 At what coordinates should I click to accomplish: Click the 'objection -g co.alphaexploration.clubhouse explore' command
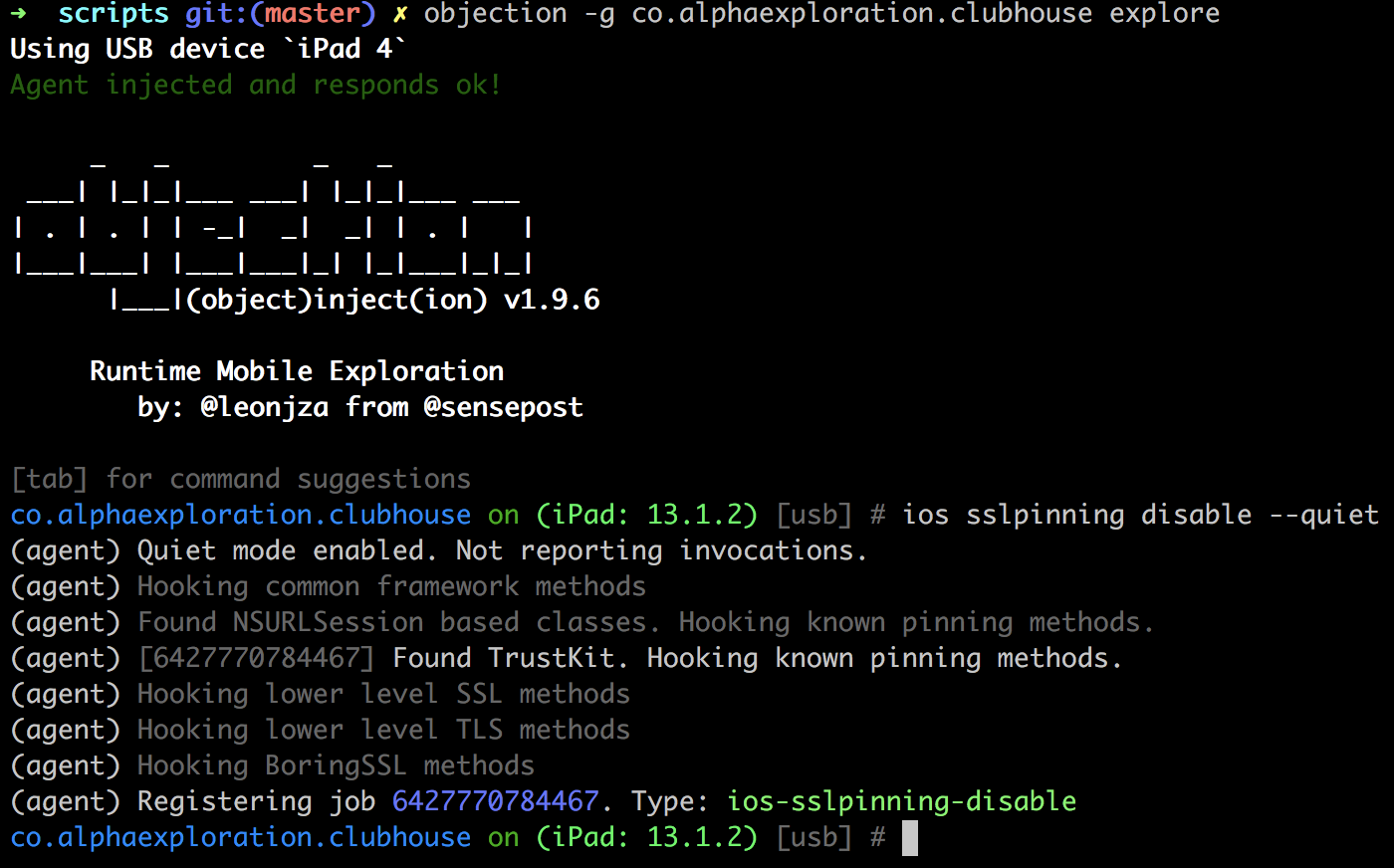pos(821,14)
